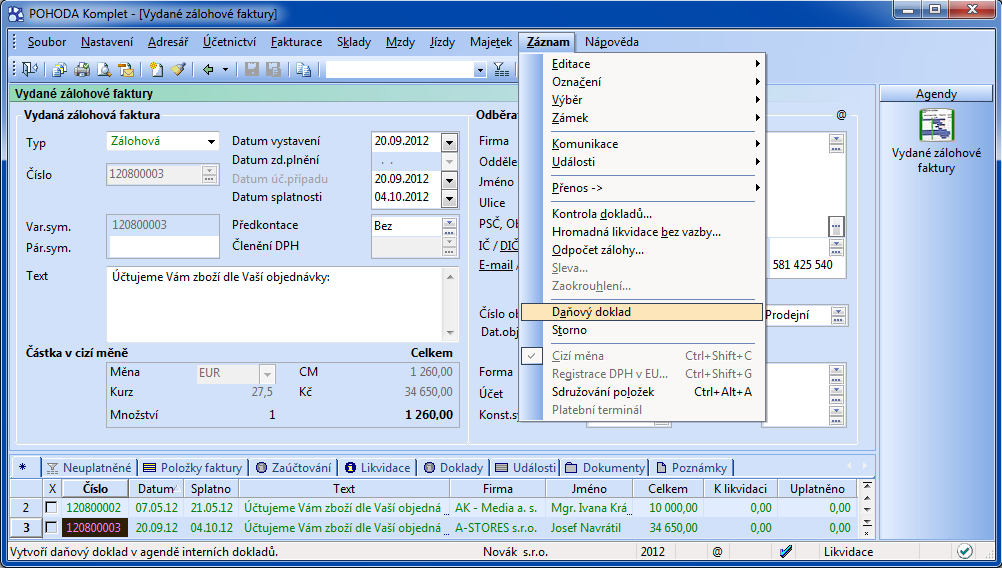
Task: Click the greyed save diskette icon
Action: pos(252,69)
